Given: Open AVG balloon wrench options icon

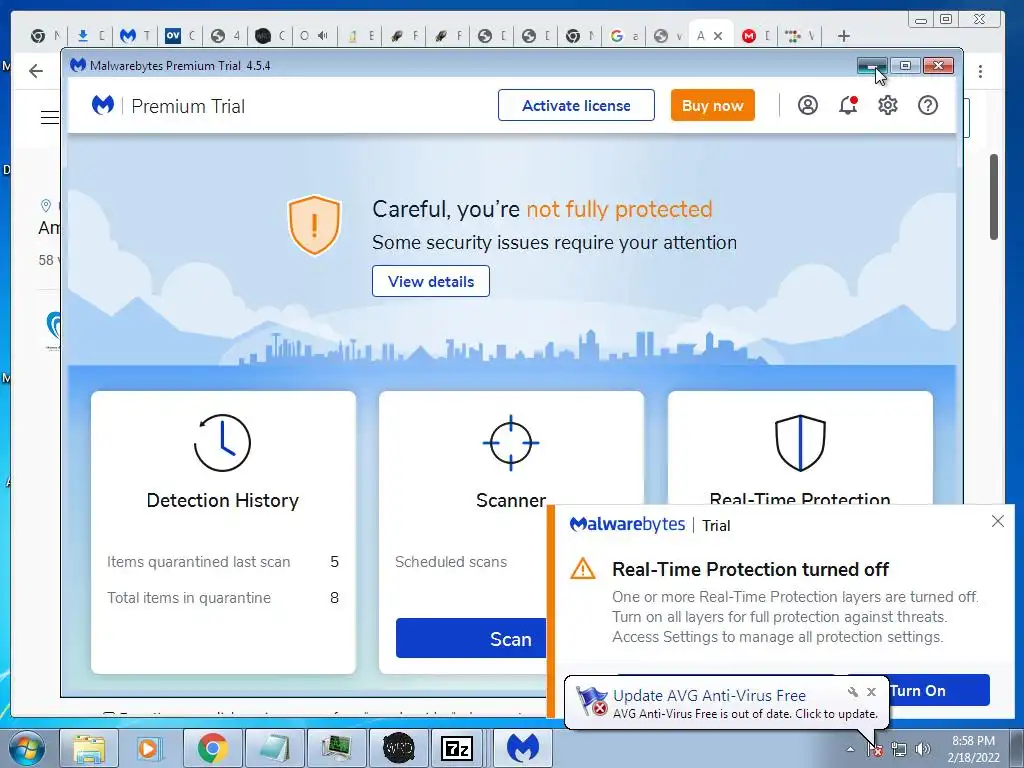Looking at the screenshot, I should click(x=852, y=692).
